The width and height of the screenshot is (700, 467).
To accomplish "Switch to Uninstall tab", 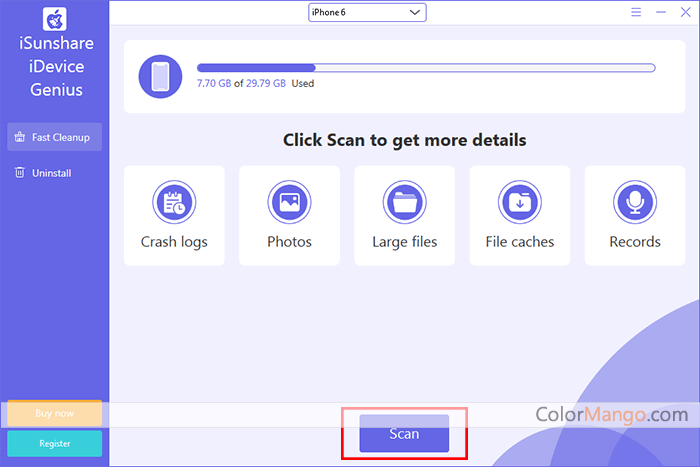I will click(54, 173).
